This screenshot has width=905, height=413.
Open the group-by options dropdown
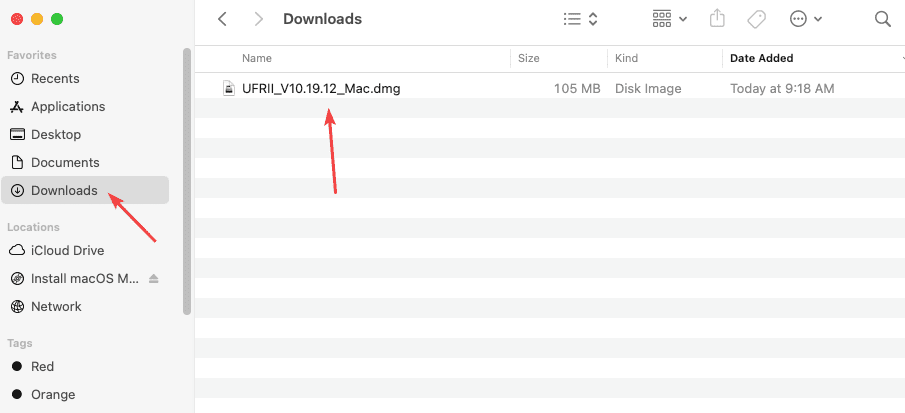[669, 19]
